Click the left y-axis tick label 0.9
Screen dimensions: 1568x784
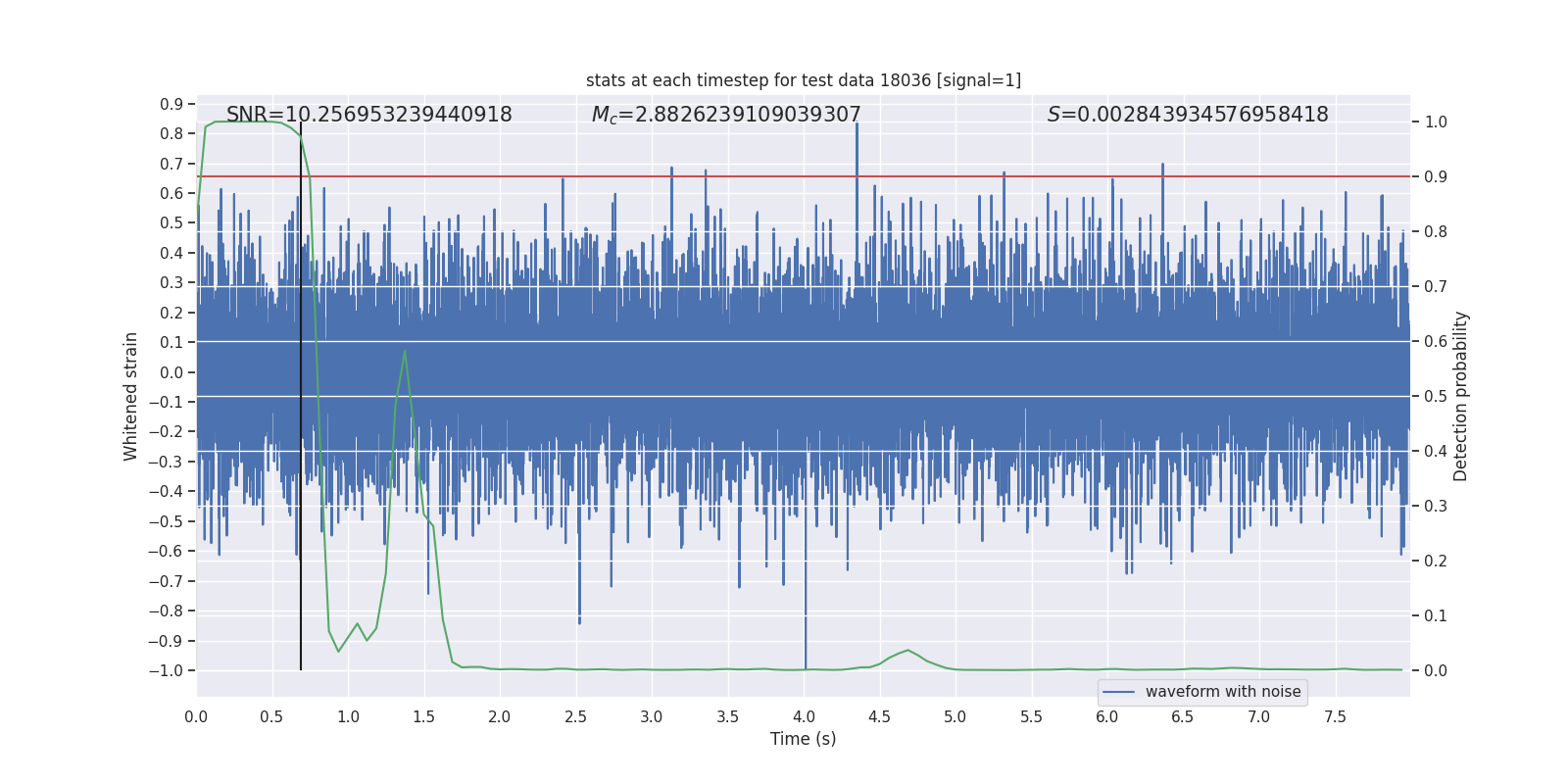point(171,104)
